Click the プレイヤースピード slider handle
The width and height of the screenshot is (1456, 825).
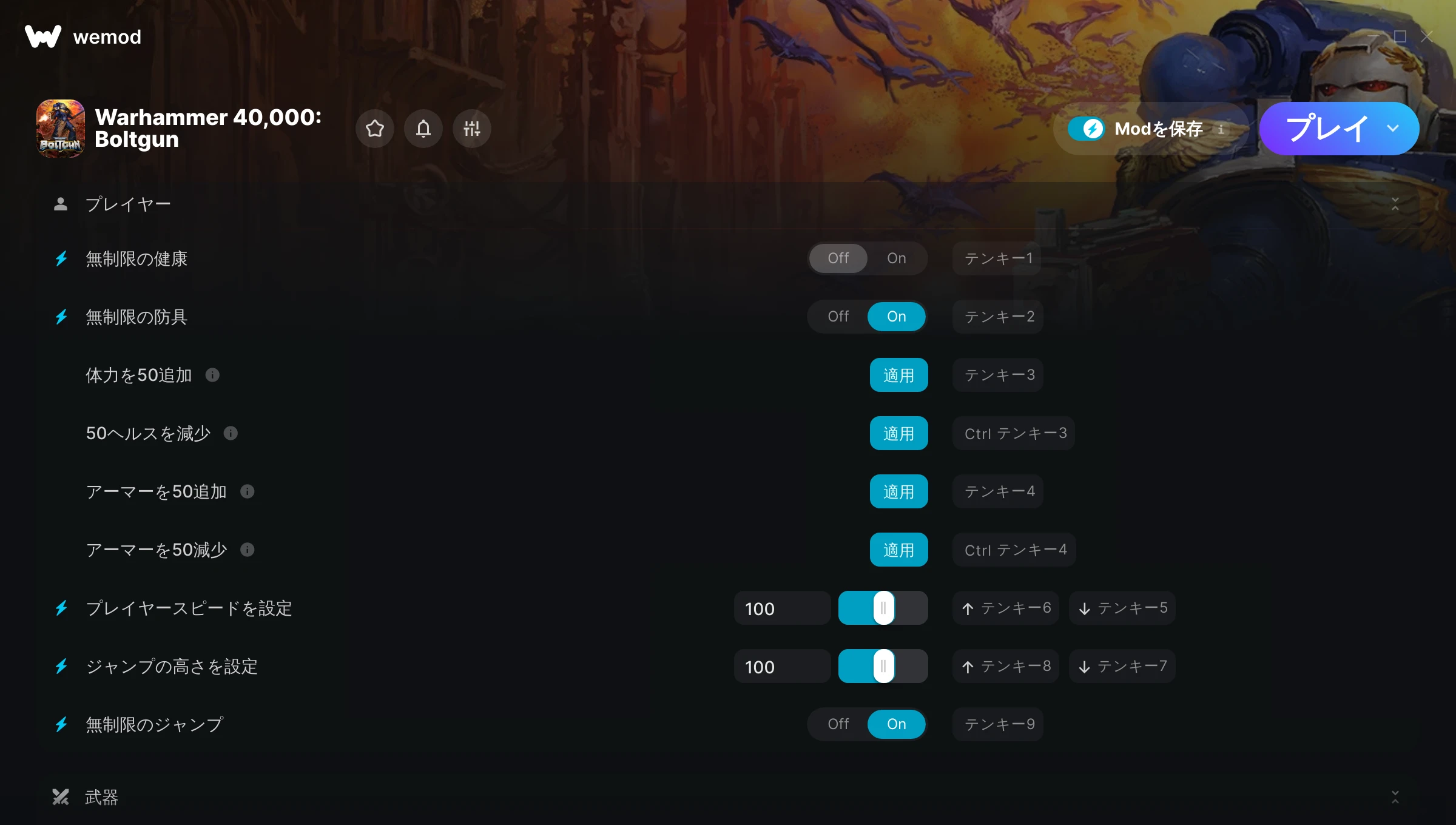click(883, 608)
